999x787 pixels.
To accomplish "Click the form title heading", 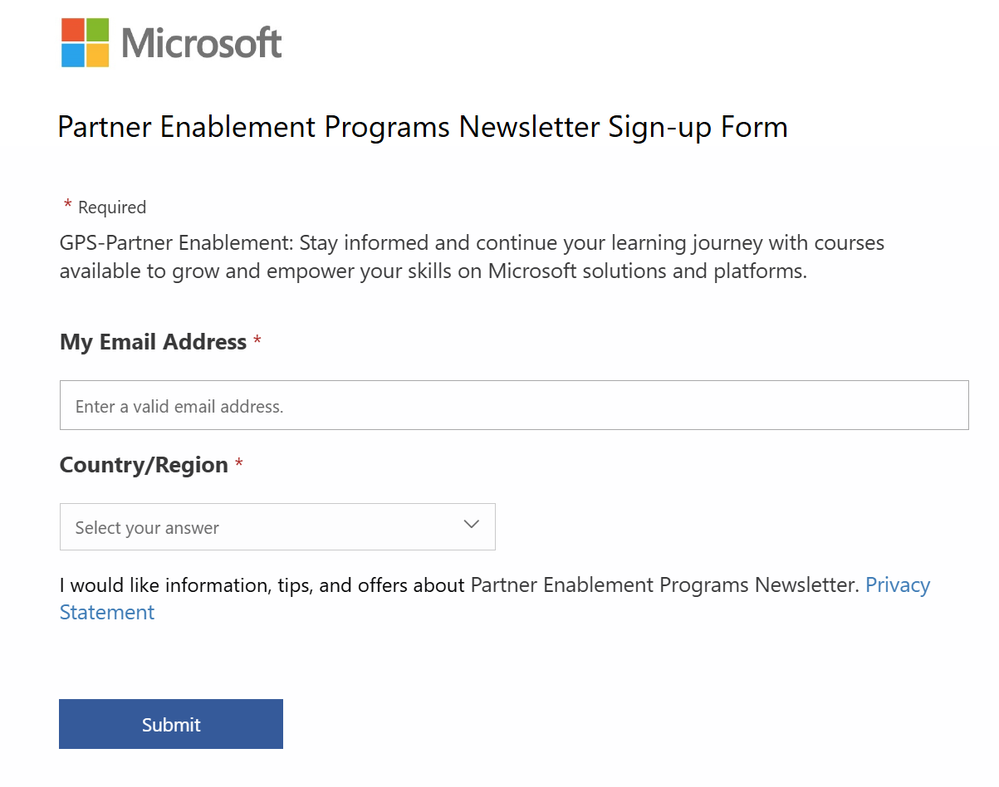I will (x=422, y=127).
